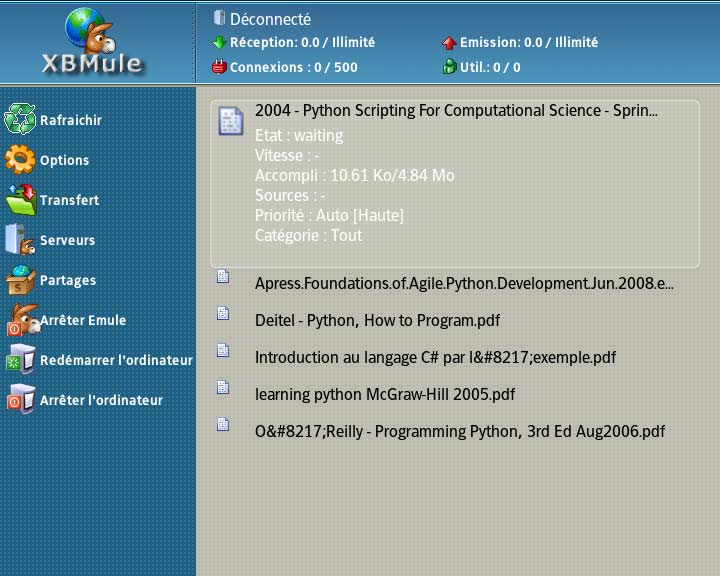
Task: Open the Options menu entry
Action: pyautogui.click(x=64, y=160)
